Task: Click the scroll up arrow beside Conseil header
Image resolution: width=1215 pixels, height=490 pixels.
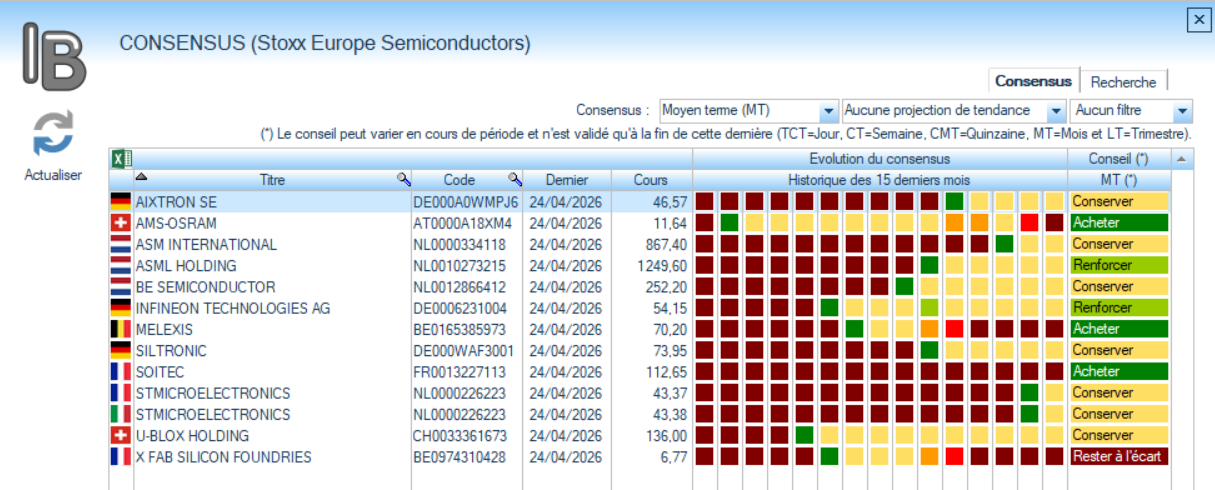Action: 1182,159
